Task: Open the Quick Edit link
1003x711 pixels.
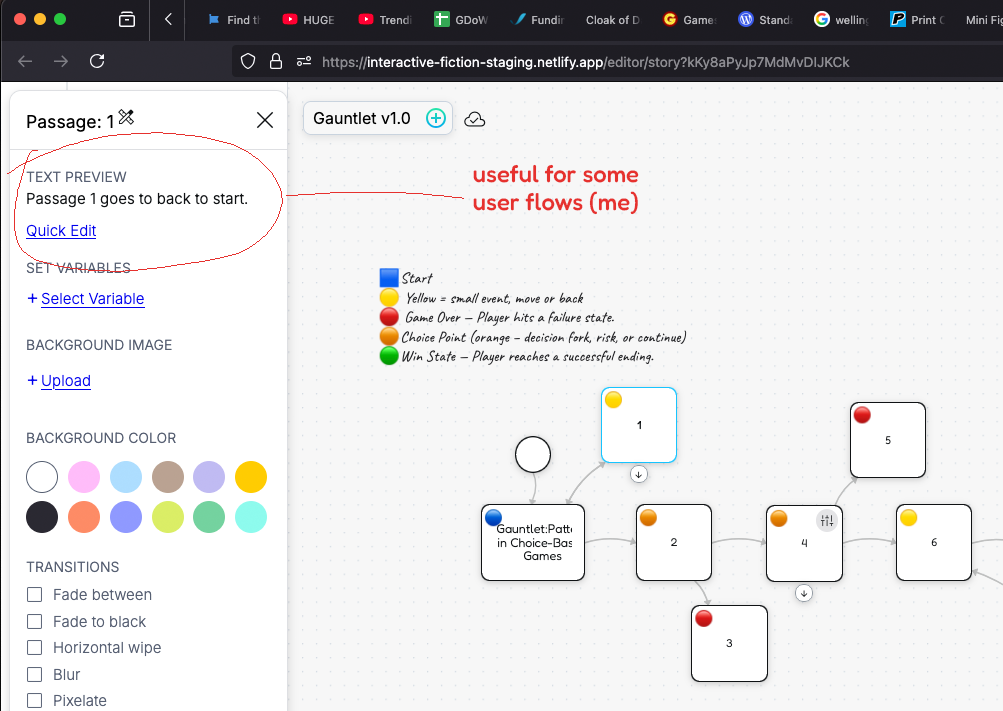Action: (x=61, y=231)
